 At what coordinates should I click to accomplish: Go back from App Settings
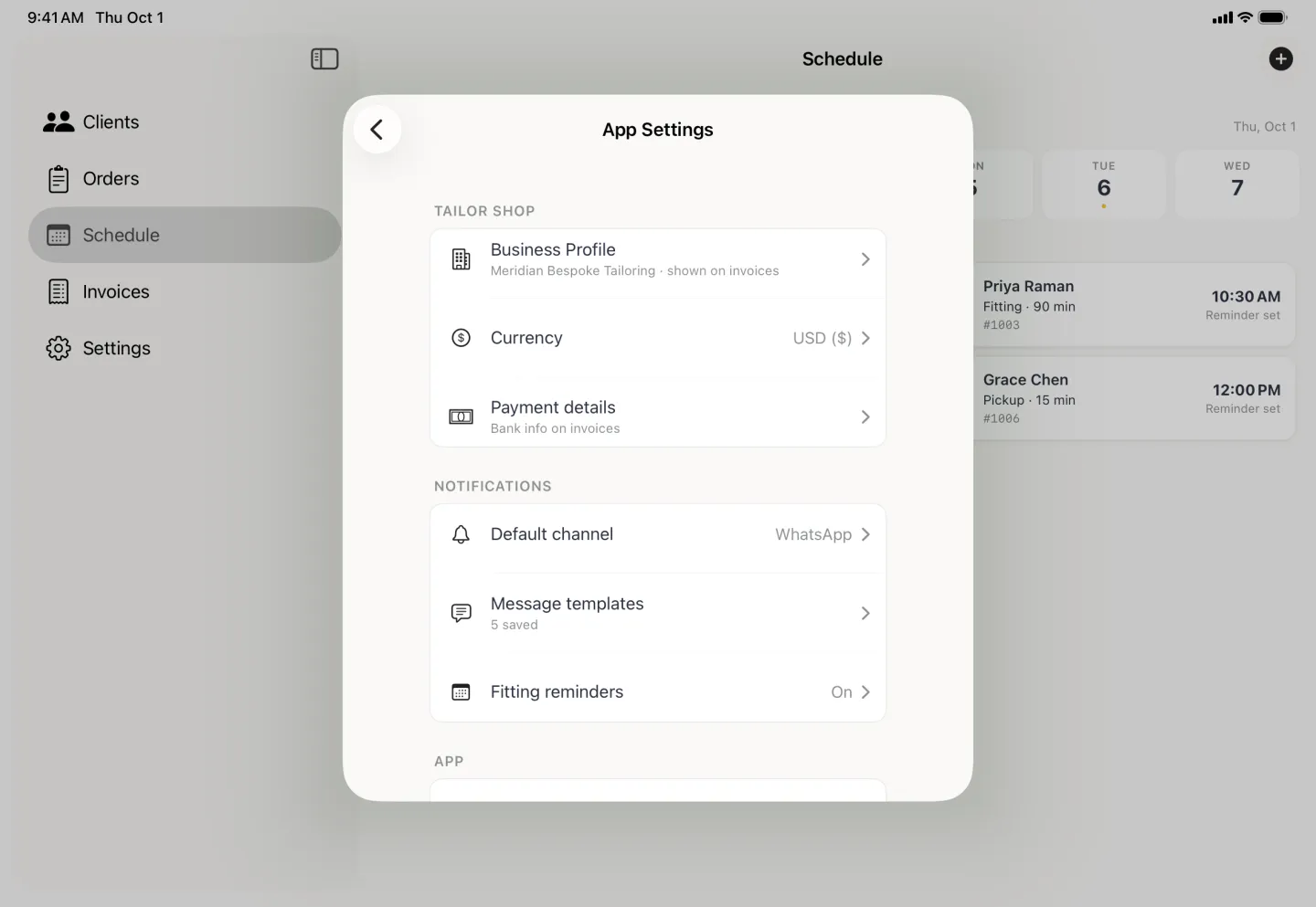(377, 130)
